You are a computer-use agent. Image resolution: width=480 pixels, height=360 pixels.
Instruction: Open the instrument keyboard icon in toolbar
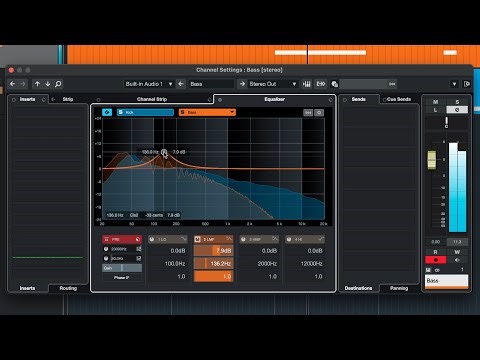(307, 84)
